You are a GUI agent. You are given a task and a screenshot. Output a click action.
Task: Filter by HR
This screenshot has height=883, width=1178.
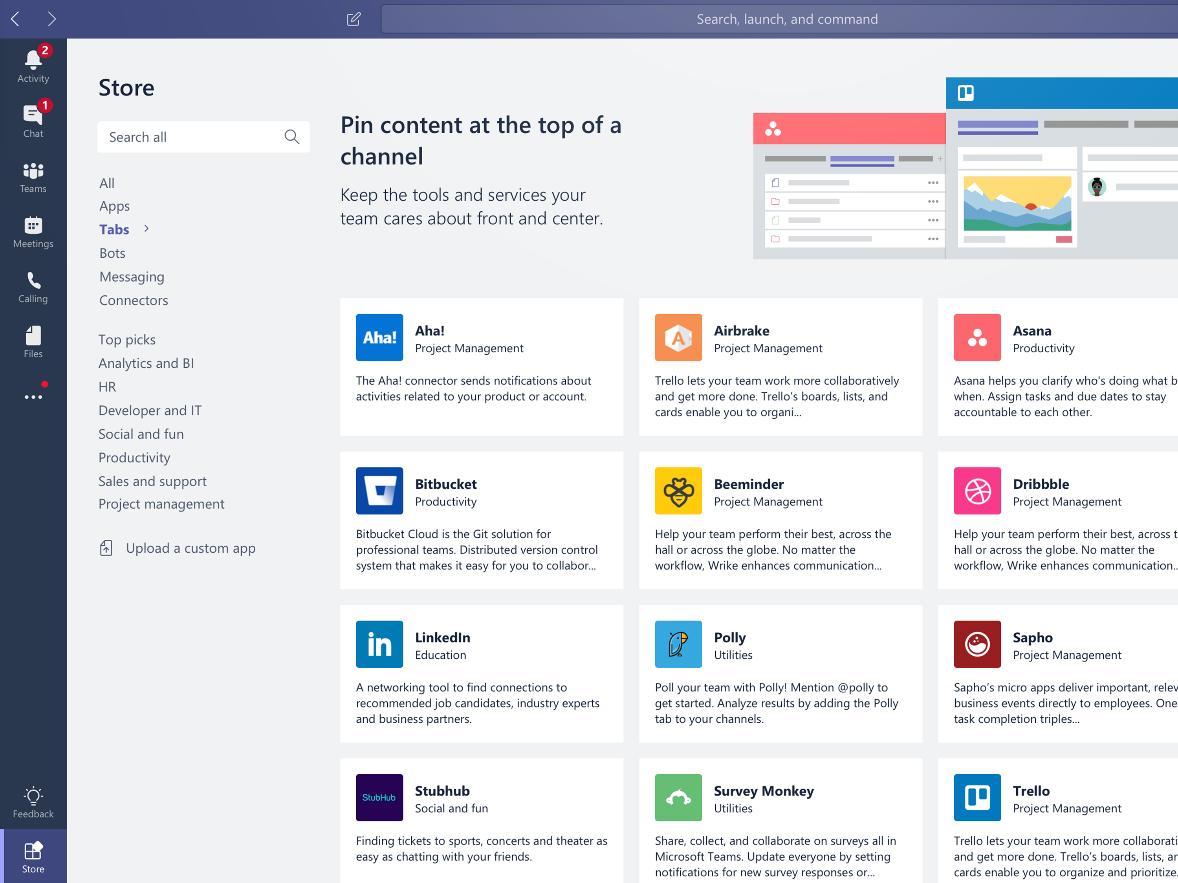point(107,386)
